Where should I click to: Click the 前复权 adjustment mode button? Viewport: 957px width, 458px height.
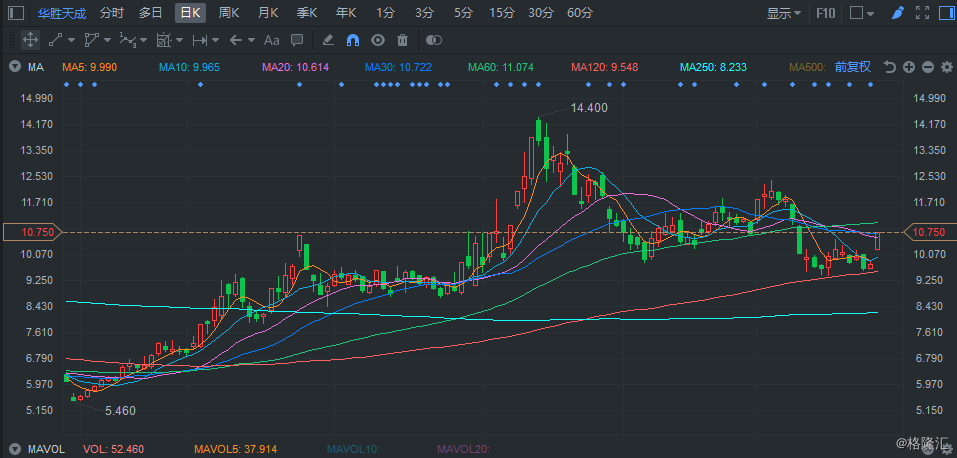click(x=853, y=67)
